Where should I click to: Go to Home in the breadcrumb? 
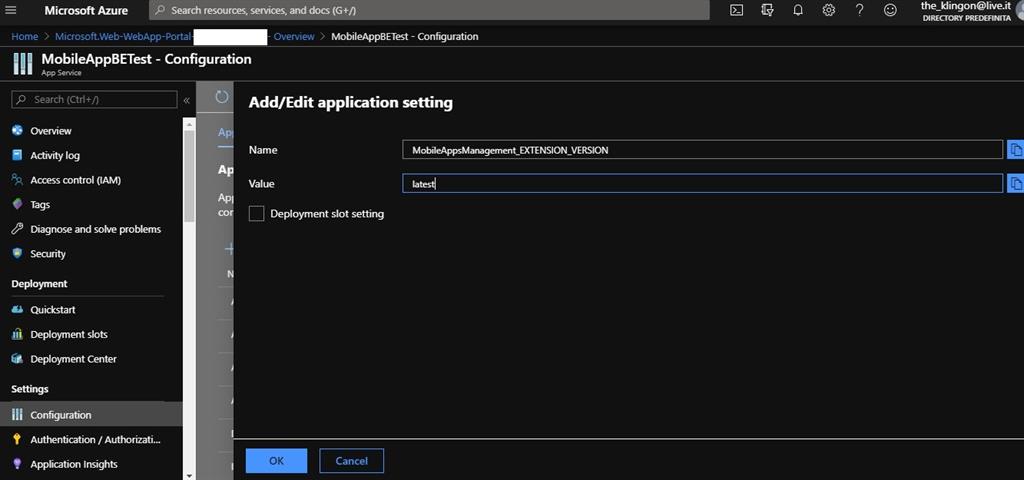(x=25, y=37)
